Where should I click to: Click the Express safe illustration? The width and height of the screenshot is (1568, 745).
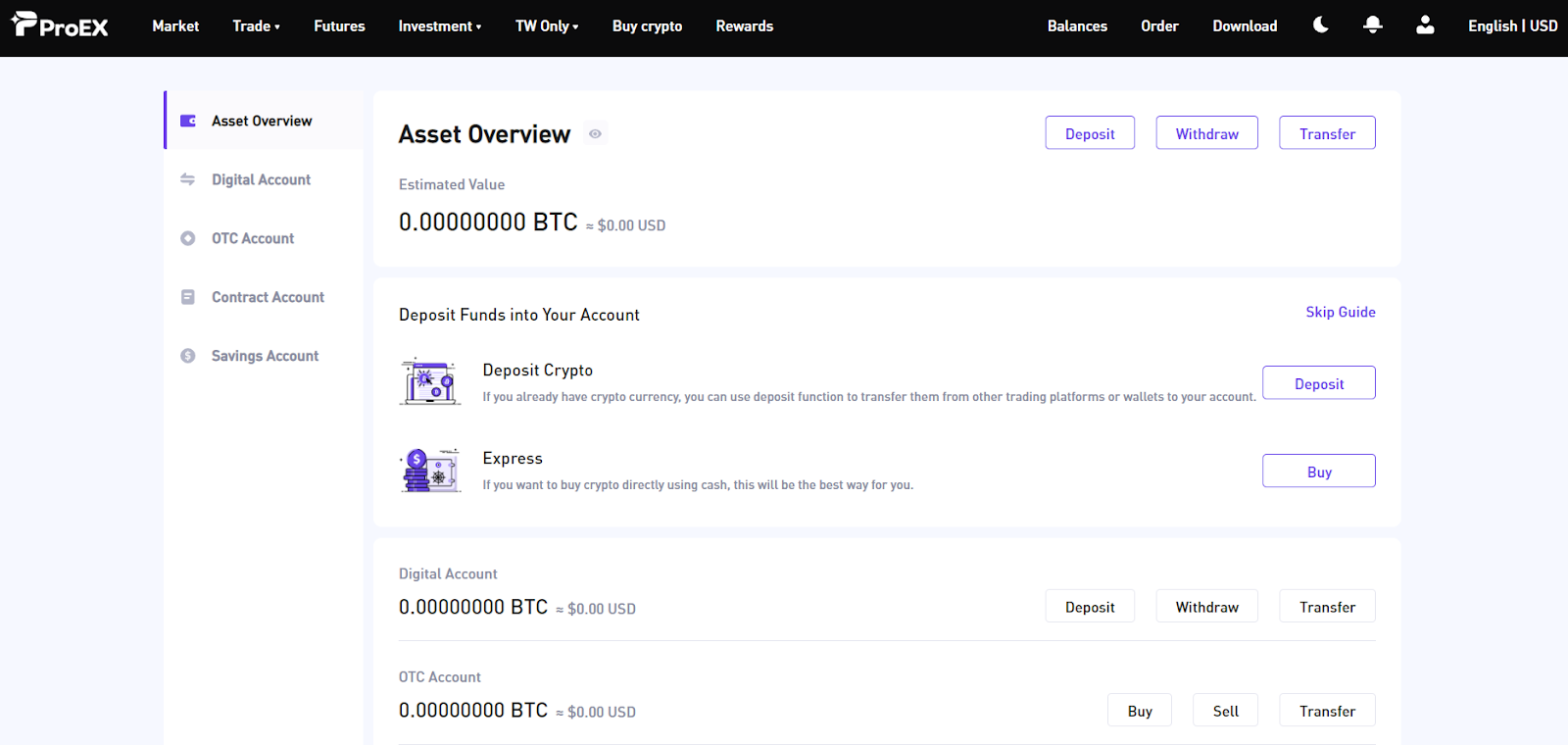coord(430,471)
